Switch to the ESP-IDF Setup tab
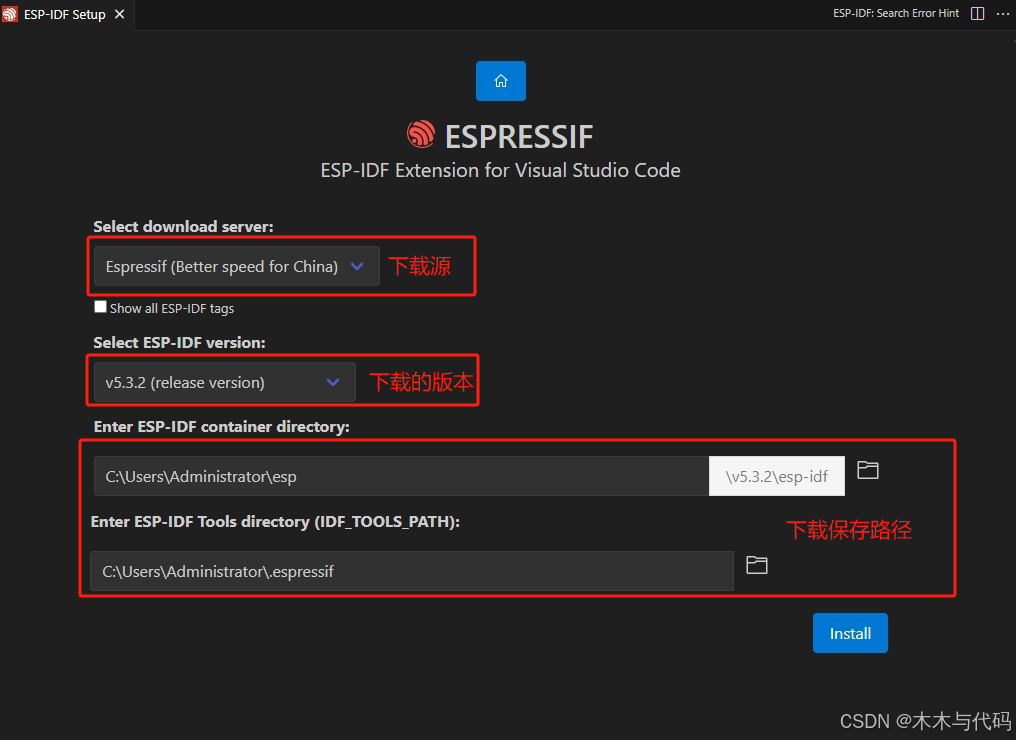 pyautogui.click(x=65, y=14)
